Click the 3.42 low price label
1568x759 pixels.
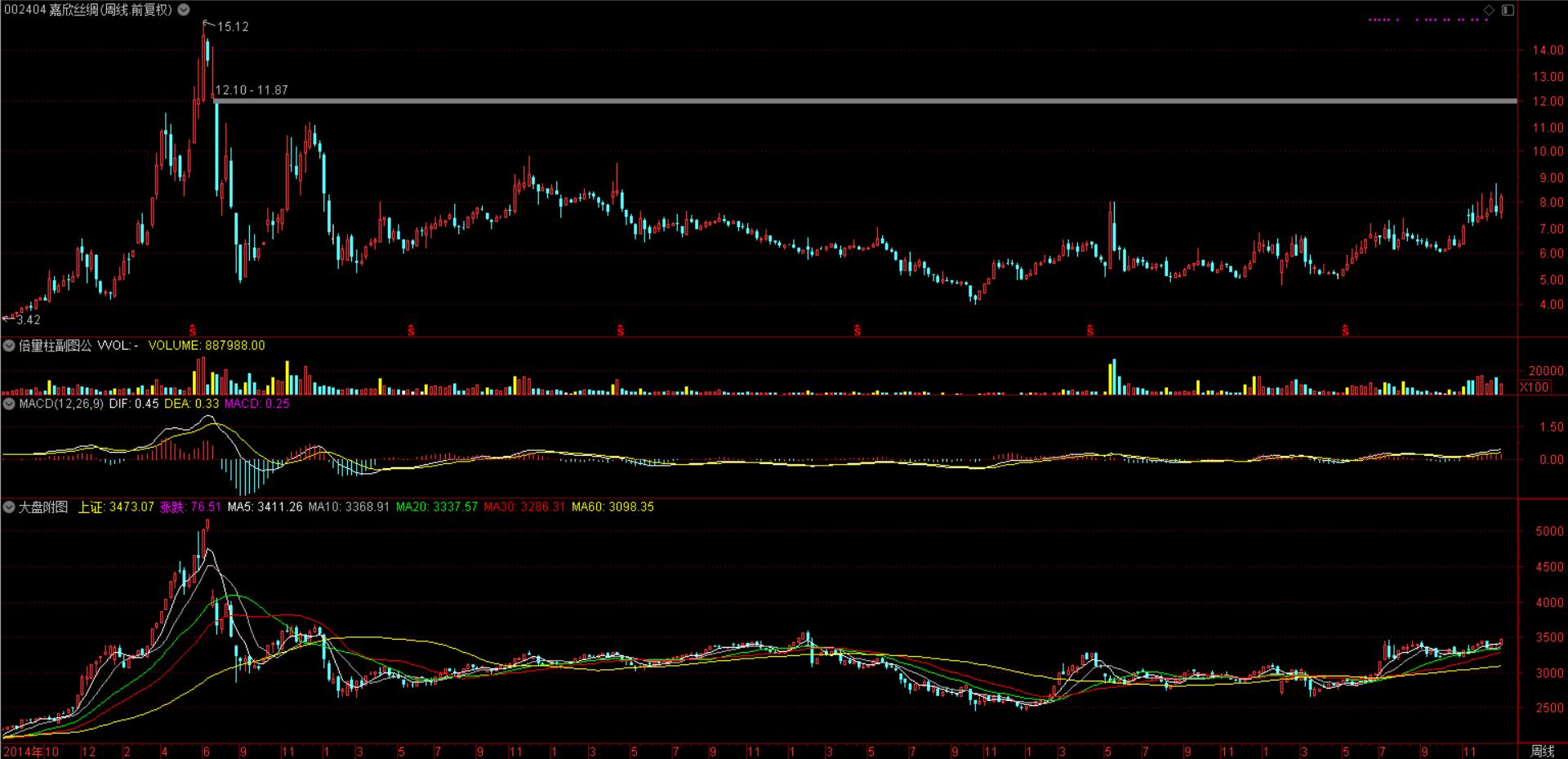[28, 320]
